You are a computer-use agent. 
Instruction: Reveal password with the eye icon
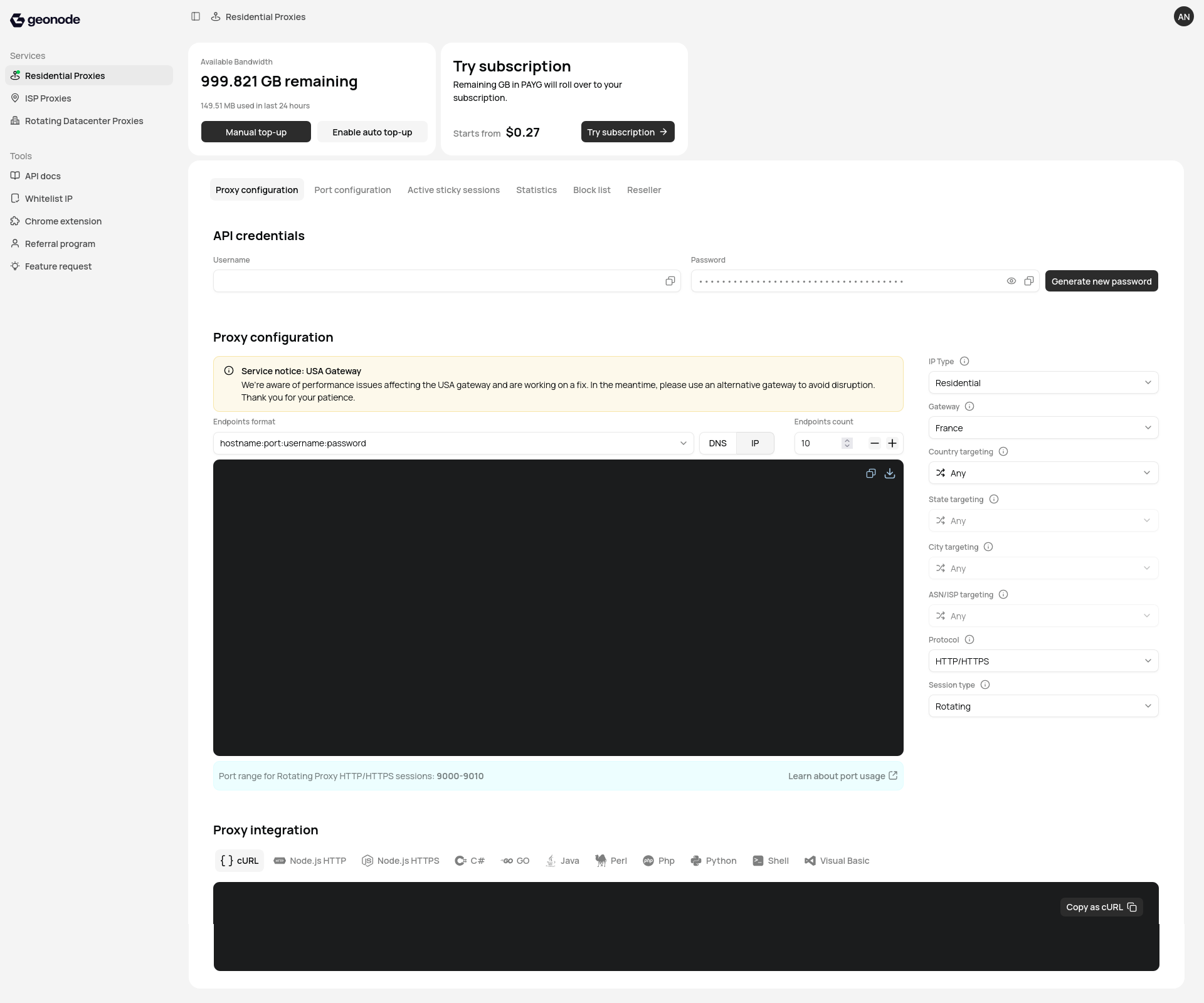1011,281
